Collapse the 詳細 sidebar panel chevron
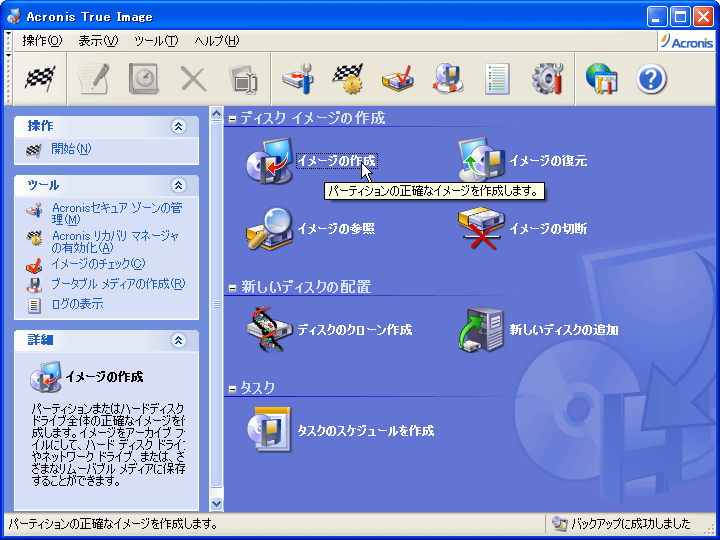 pyautogui.click(x=178, y=340)
